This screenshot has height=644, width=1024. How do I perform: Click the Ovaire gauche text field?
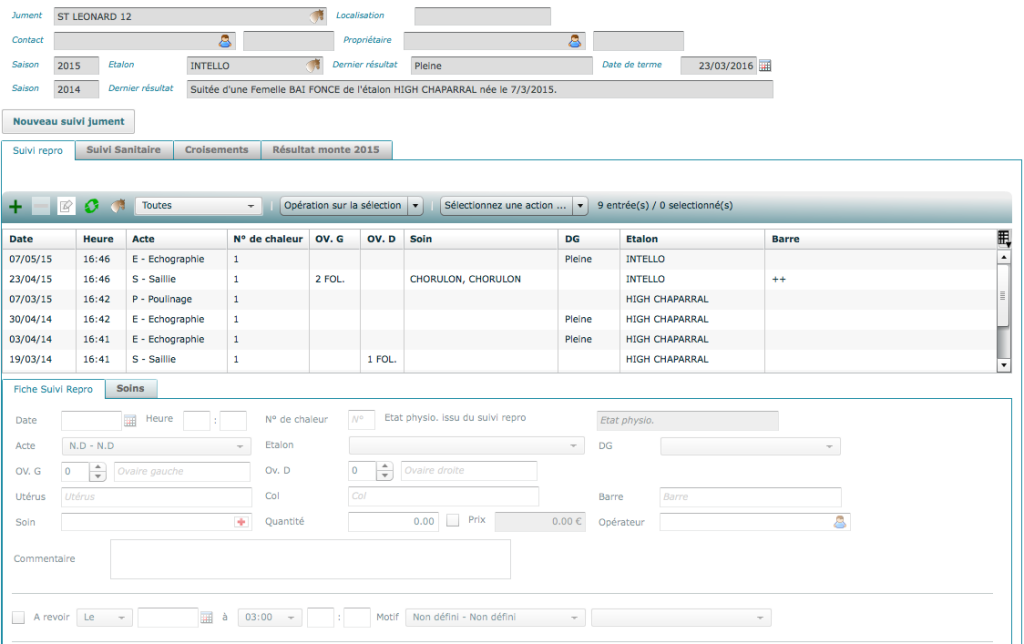(x=182, y=472)
